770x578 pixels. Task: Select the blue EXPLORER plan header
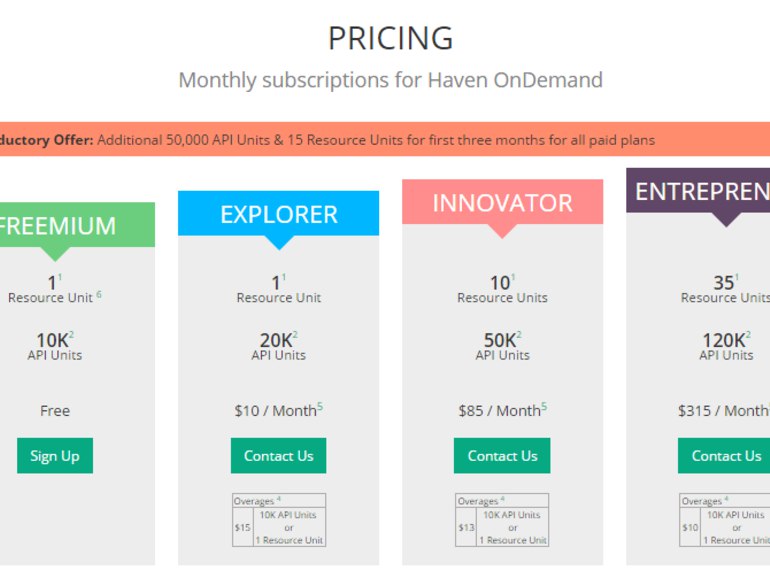click(x=278, y=214)
